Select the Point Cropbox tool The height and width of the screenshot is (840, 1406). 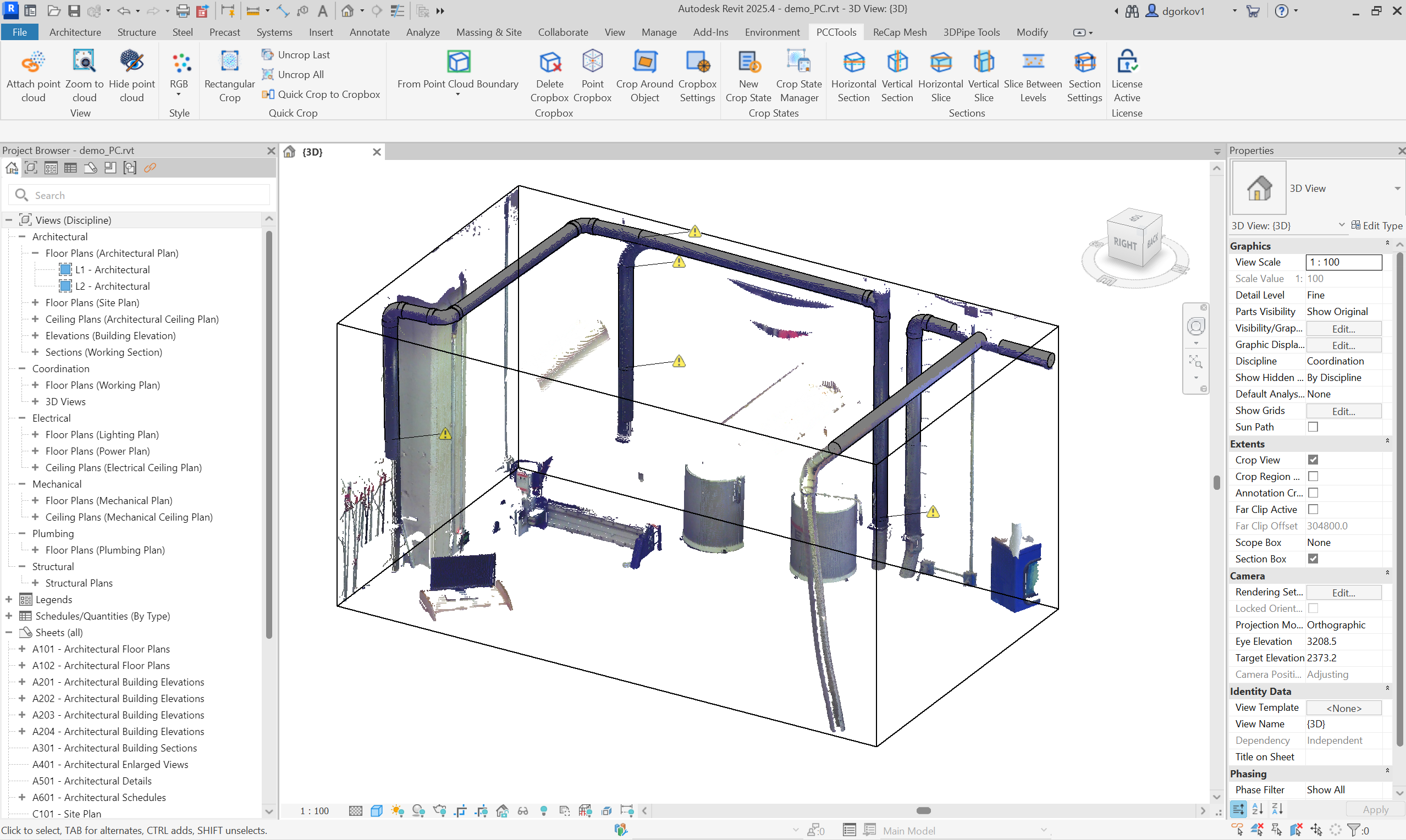tap(592, 75)
